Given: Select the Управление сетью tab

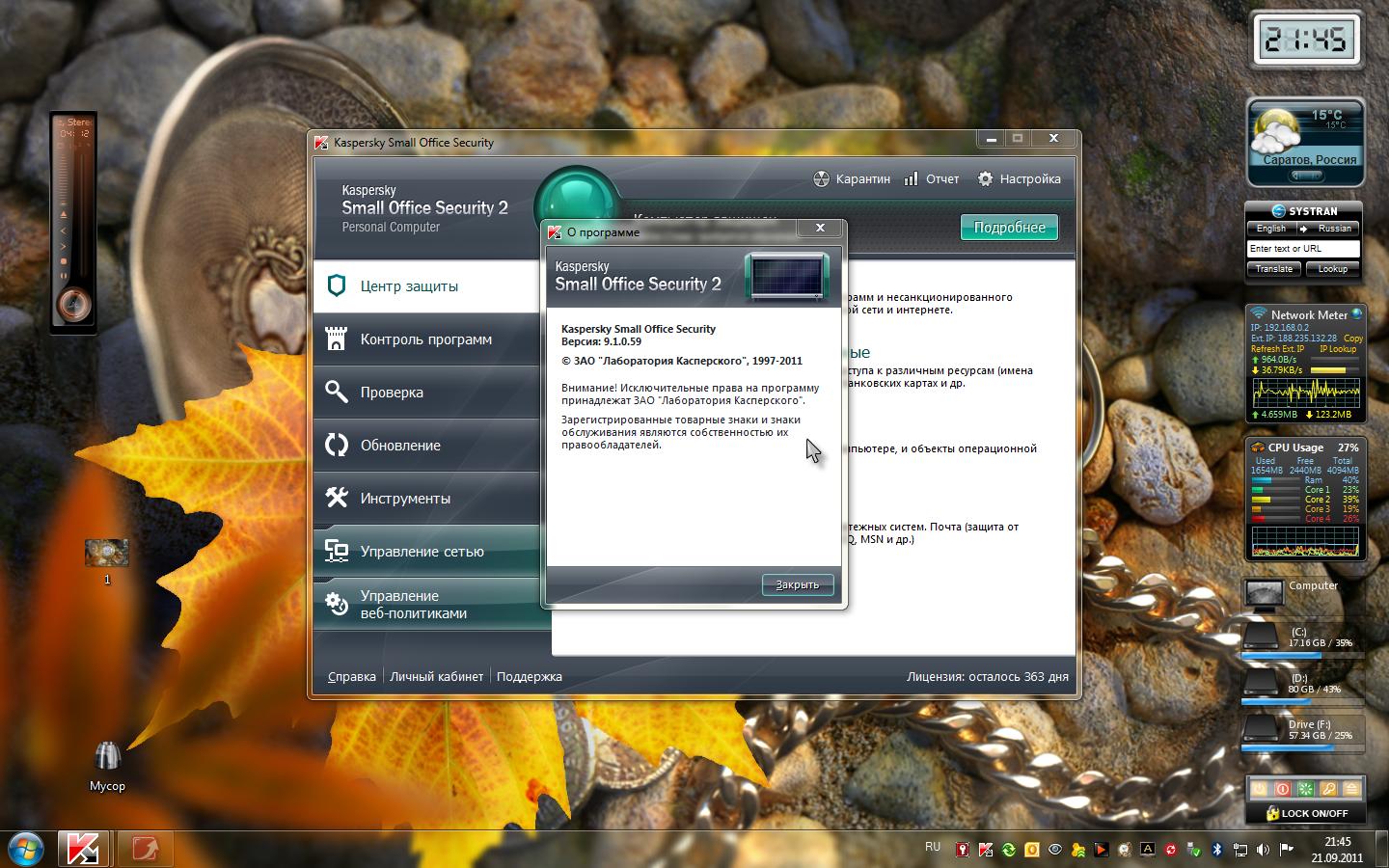Looking at the screenshot, I should (x=426, y=552).
